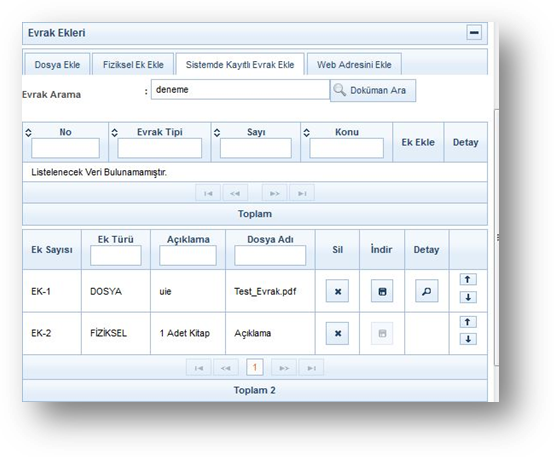Select the Sistemde Kayıtlı Evrak Ekle tab
The image size is (554, 457).
point(240,65)
